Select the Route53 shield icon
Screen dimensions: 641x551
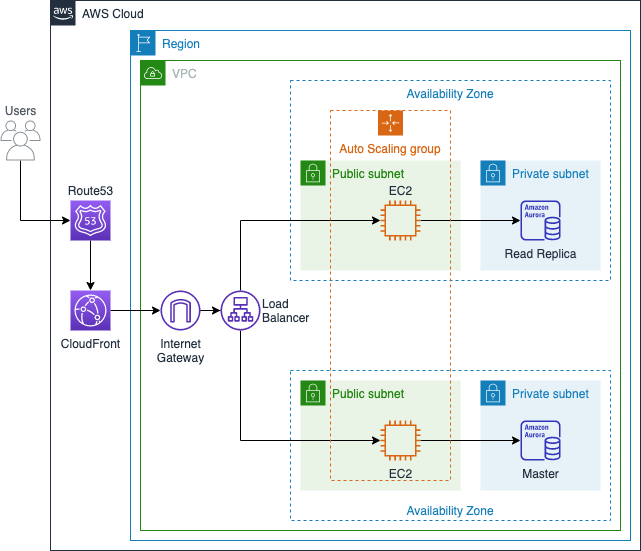pos(90,220)
